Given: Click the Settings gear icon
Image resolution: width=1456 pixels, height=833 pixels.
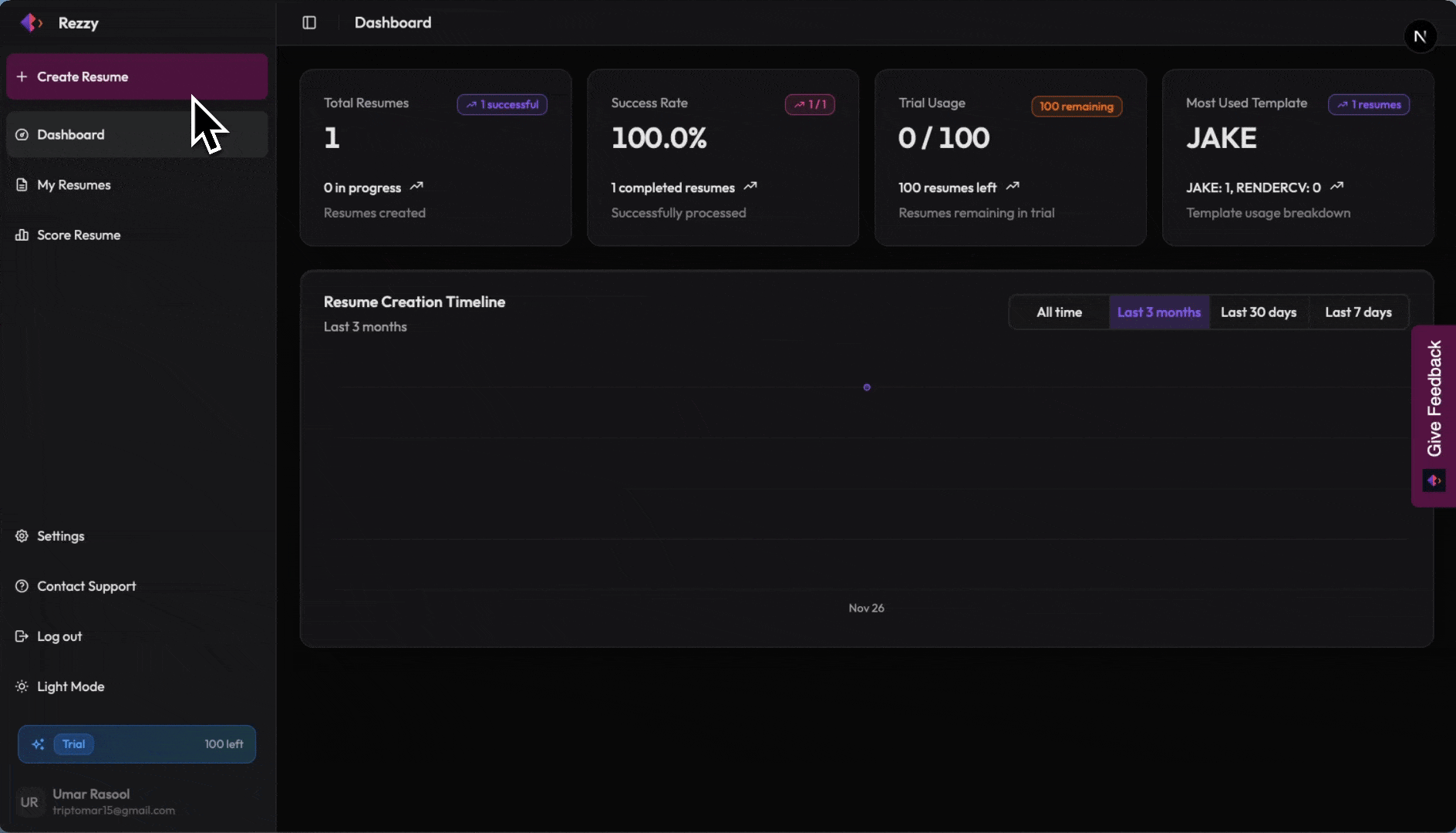Looking at the screenshot, I should (x=22, y=536).
